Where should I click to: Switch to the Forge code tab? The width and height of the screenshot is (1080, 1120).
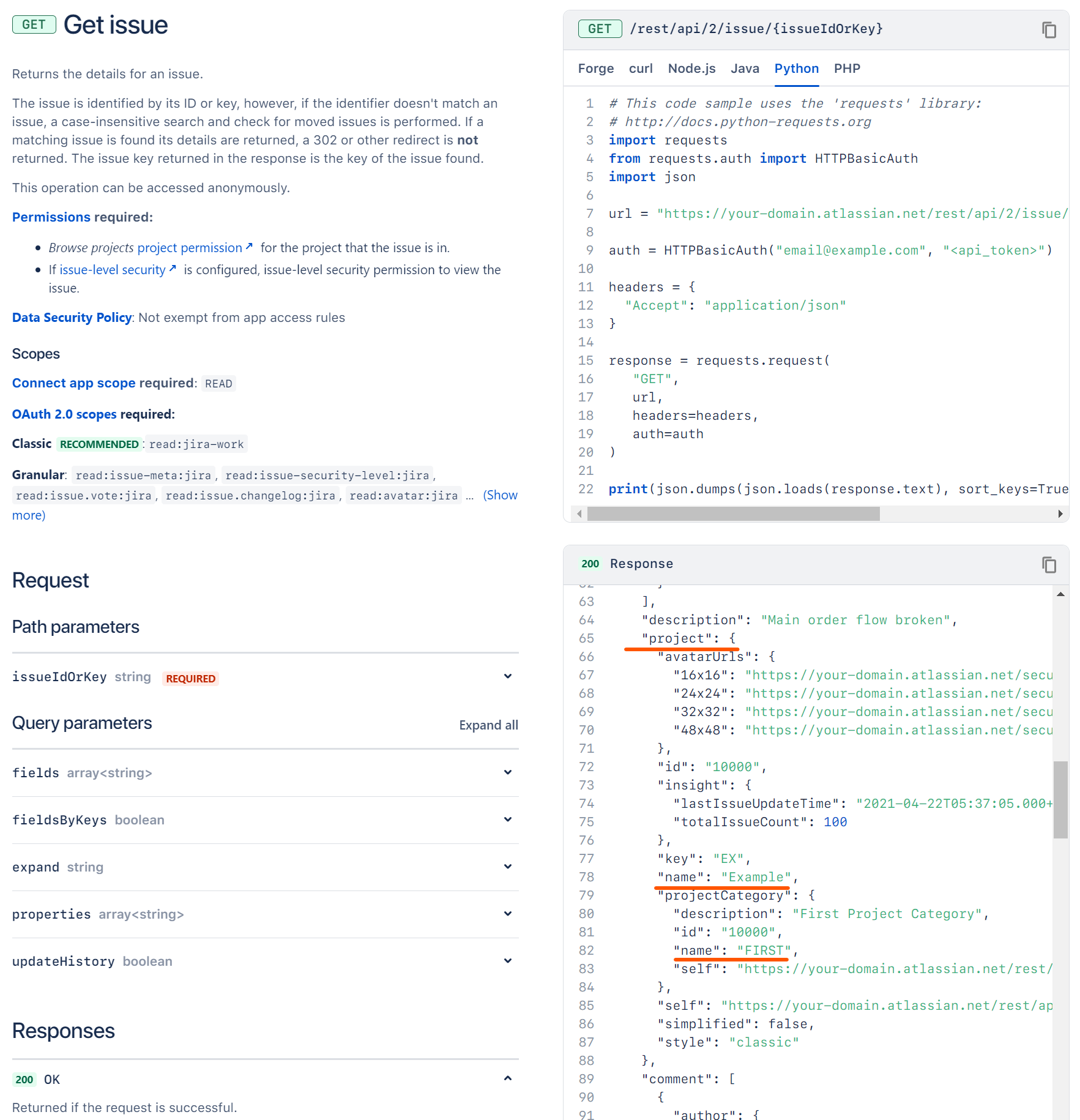tap(595, 69)
